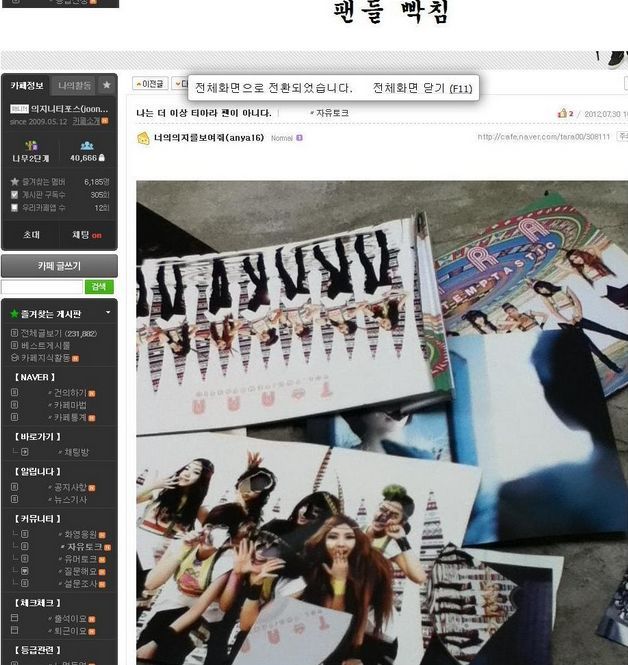Click the icon beside 카페지식활동
Viewport: 628px width, 665px height.
pyautogui.click(x=14, y=358)
